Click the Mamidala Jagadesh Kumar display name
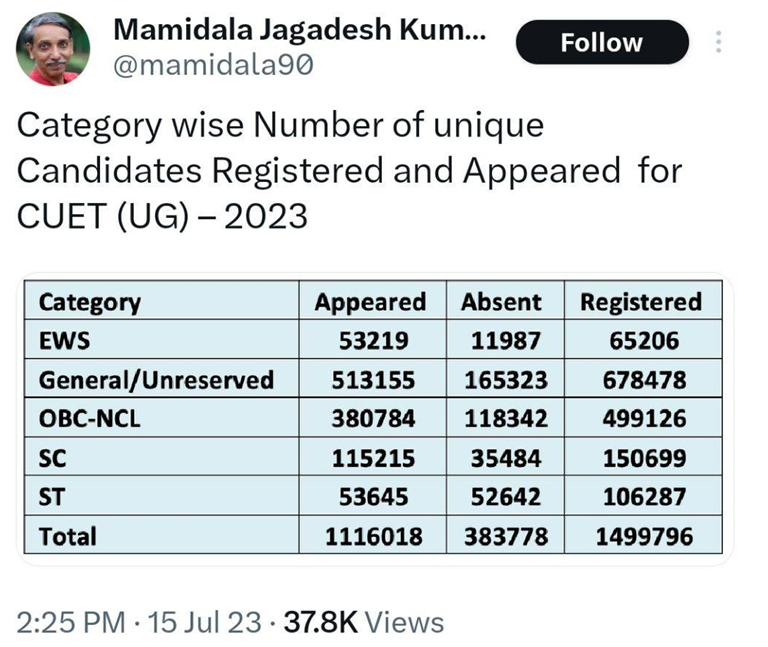 coord(300,30)
